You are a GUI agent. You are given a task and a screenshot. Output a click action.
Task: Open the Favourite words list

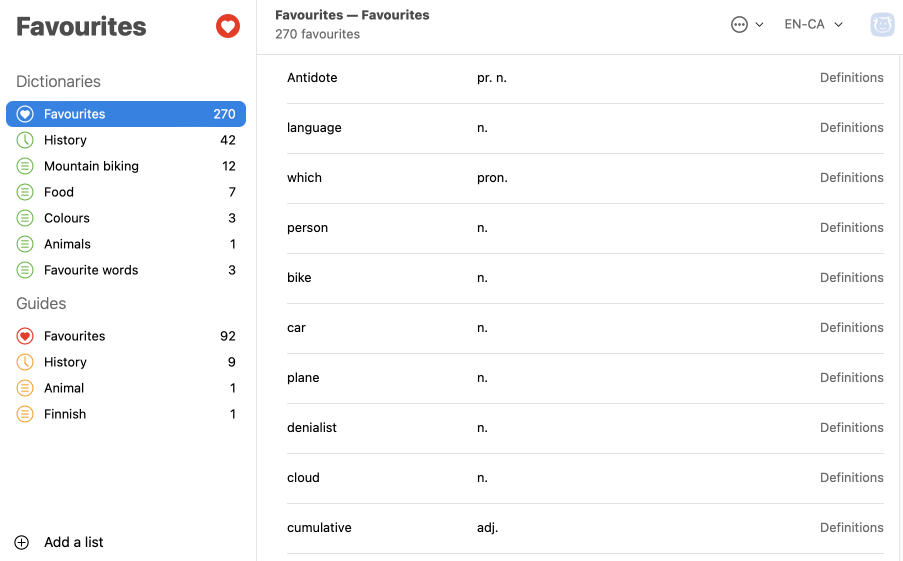pyautogui.click(x=126, y=270)
